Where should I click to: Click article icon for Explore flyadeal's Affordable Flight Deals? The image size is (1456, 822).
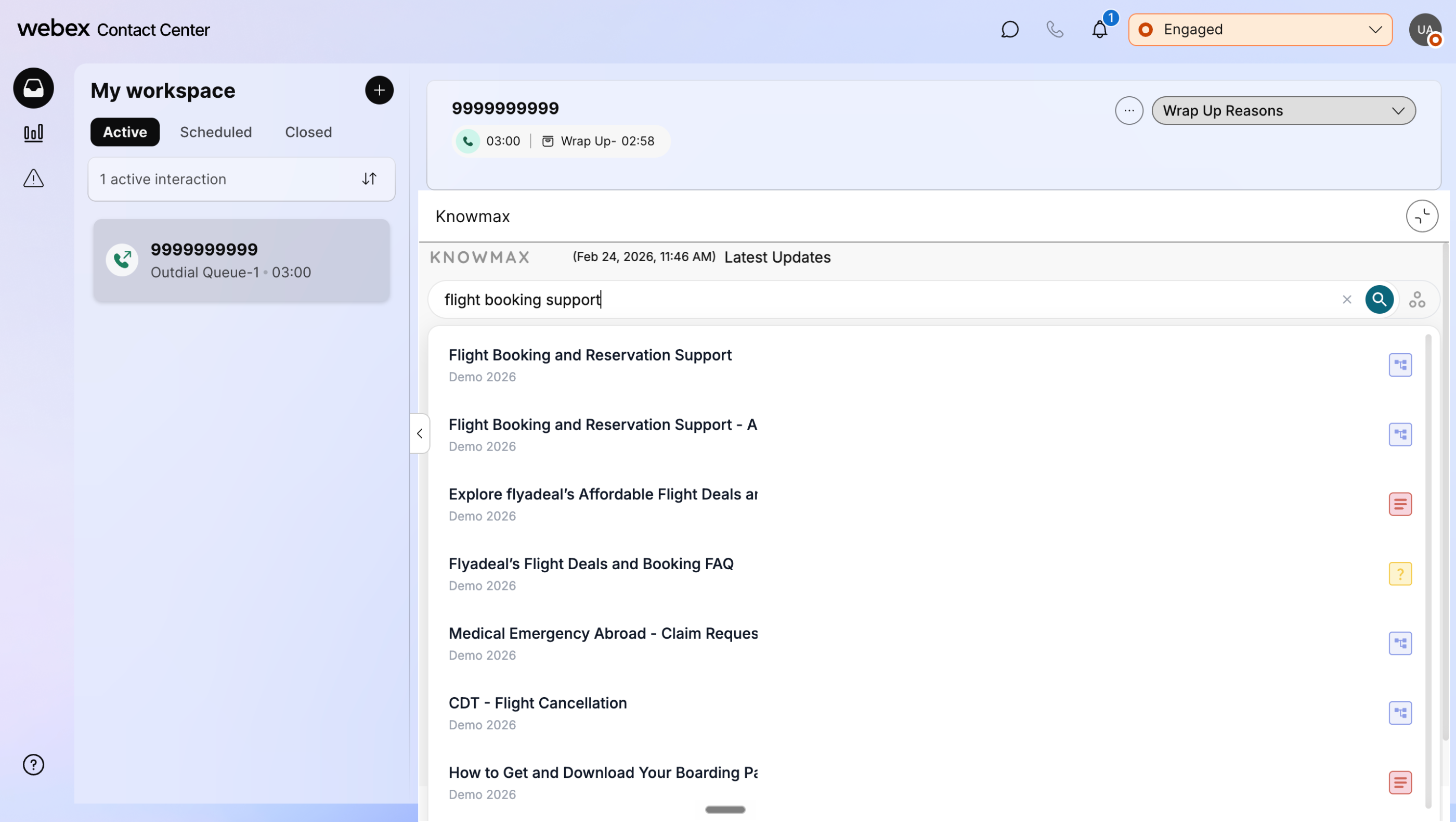(1400, 504)
